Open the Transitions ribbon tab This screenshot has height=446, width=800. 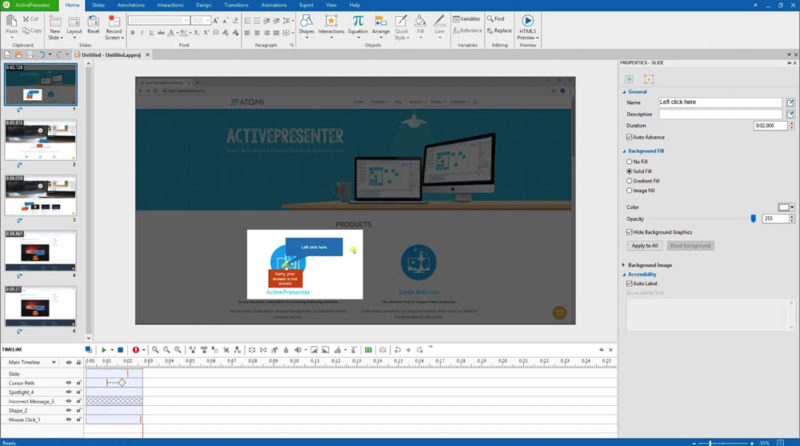pyautogui.click(x=236, y=5)
